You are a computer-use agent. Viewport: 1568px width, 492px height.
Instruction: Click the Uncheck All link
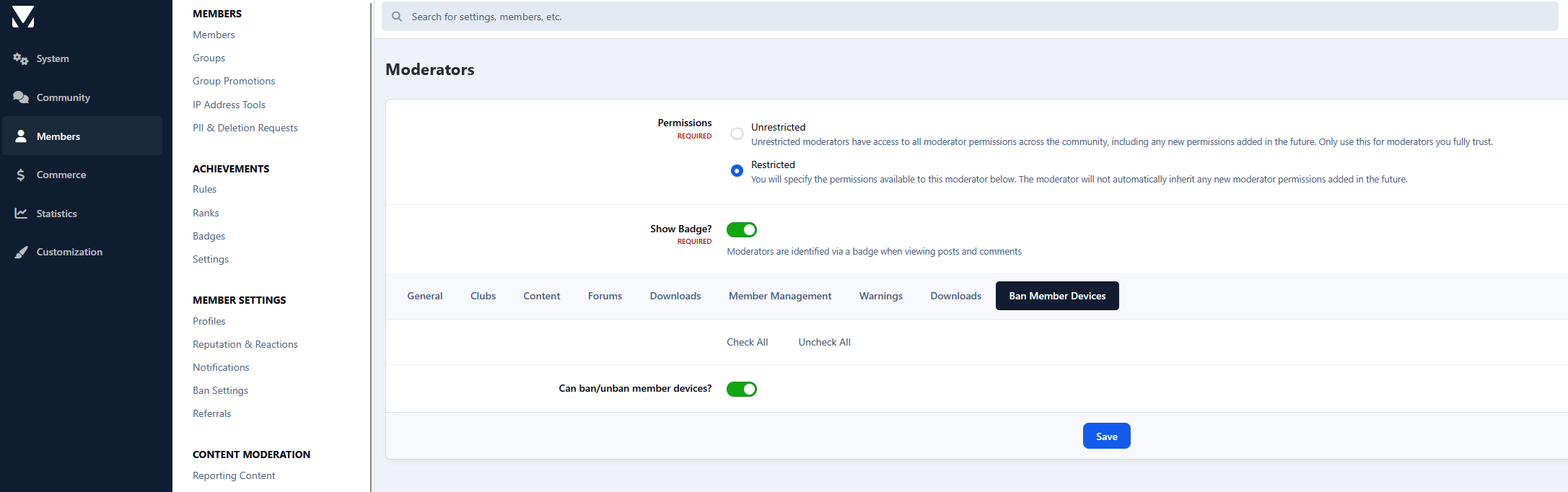coord(824,342)
